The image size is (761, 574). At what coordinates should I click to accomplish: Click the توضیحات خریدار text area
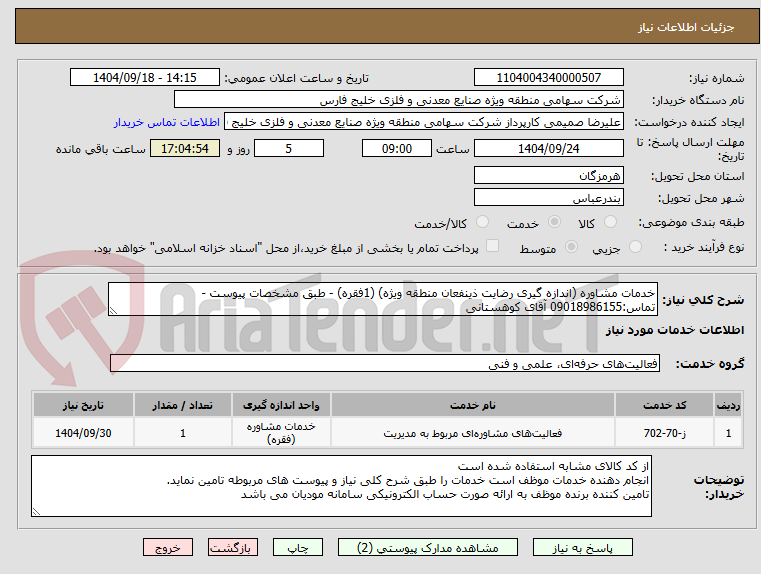pyautogui.click(x=341, y=486)
